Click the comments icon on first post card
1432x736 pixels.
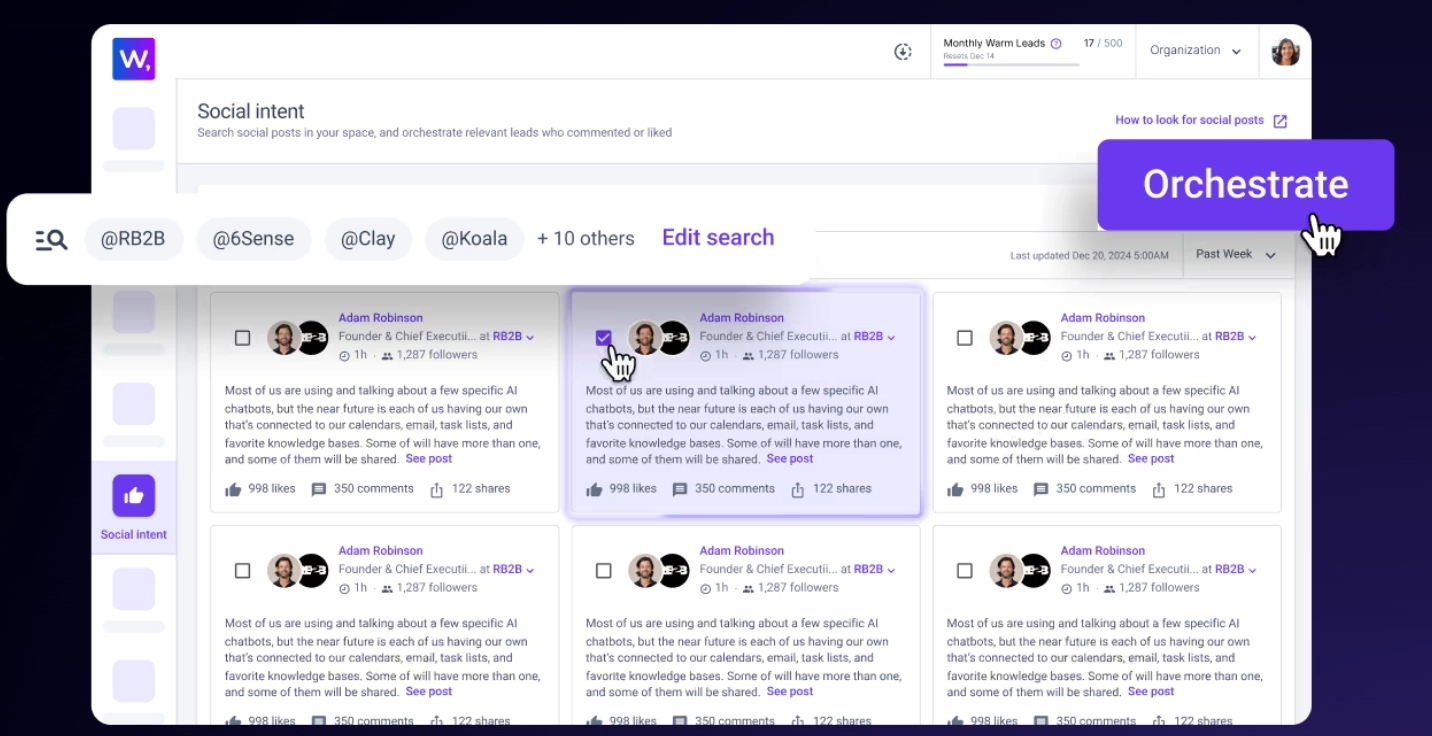319,490
